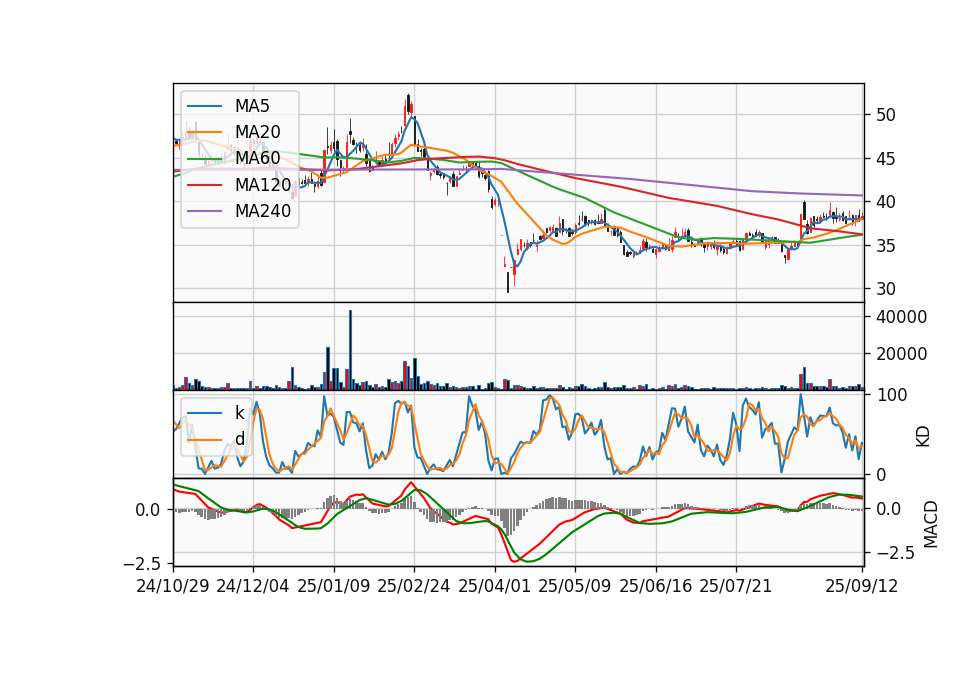Select the 25/07/21 date label
Image resolution: width=960 pixels, height=690 pixels.
tap(735, 586)
